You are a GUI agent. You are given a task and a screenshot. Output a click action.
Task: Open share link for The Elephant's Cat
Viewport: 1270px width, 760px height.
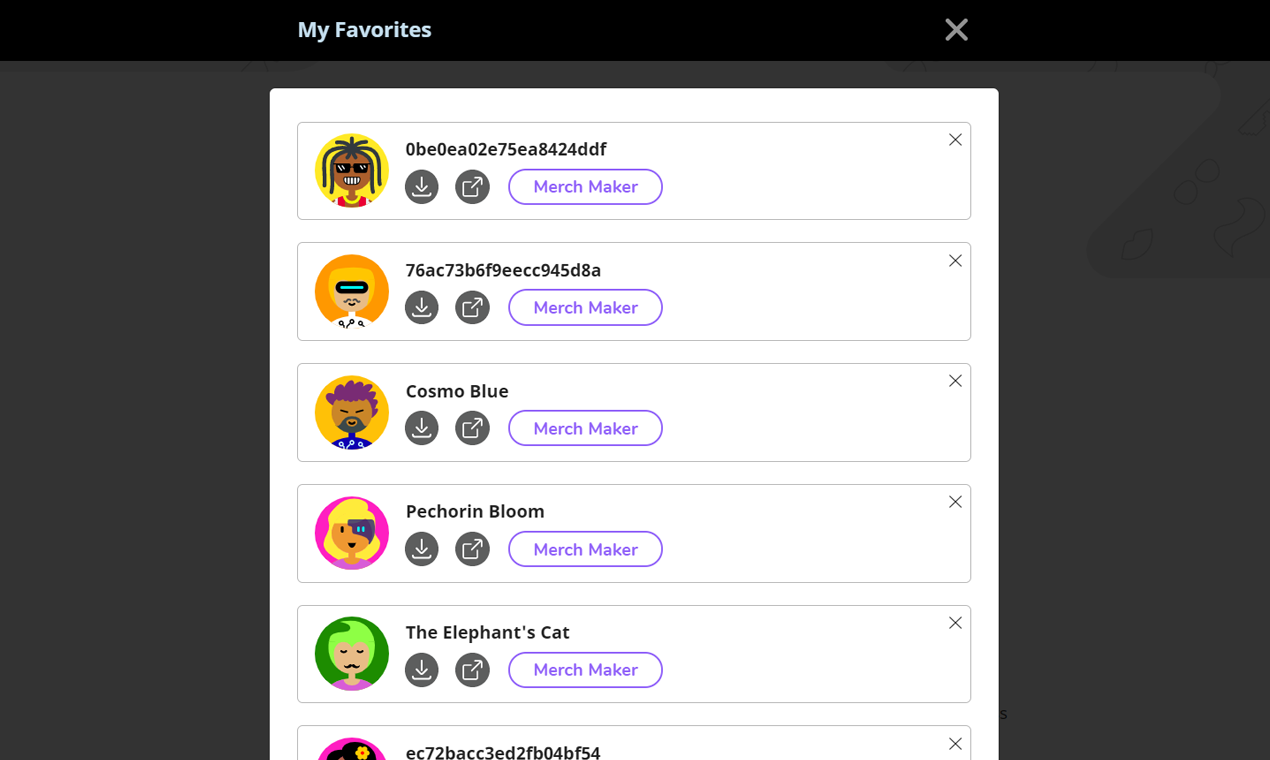(472, 670)
